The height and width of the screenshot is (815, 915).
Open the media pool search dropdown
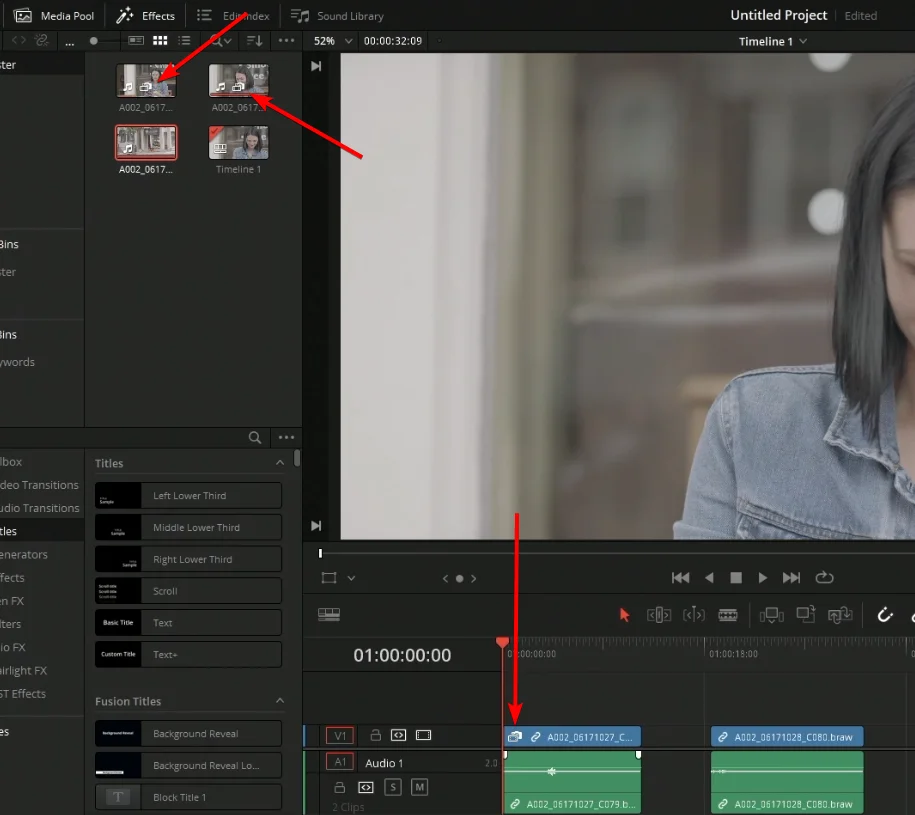click(221, 41)
